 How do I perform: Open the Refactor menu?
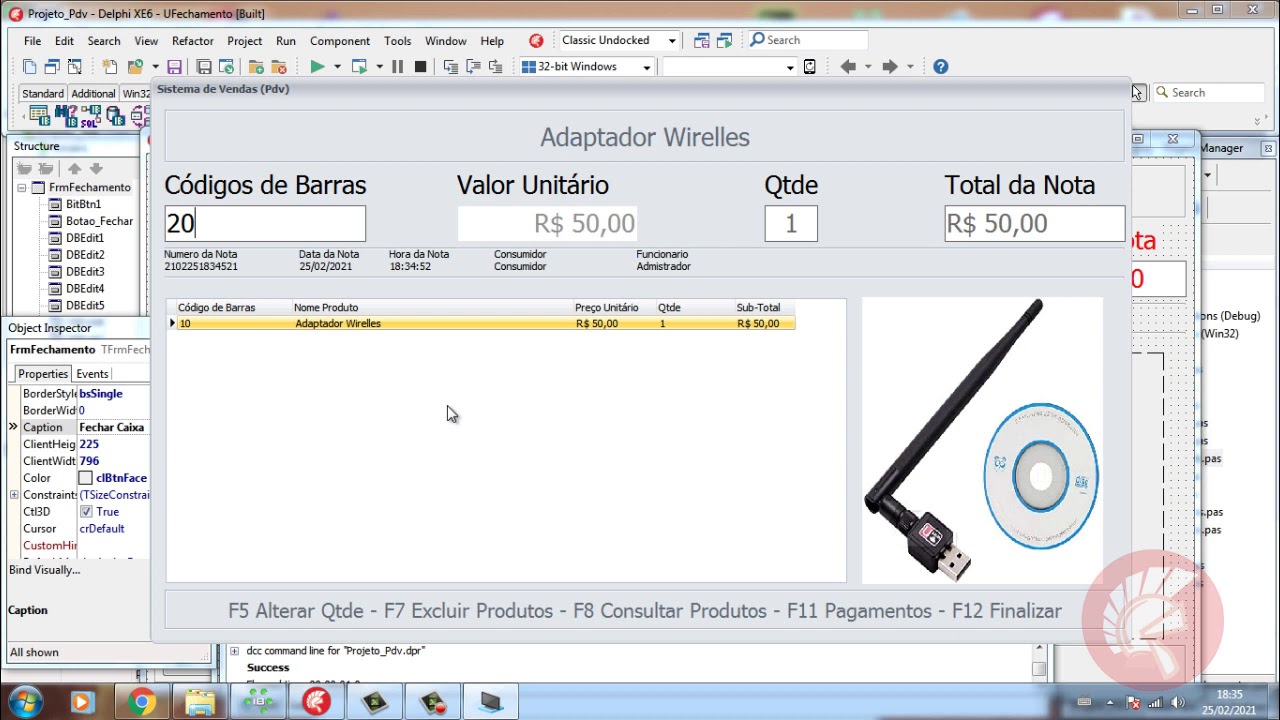[192, 41]
